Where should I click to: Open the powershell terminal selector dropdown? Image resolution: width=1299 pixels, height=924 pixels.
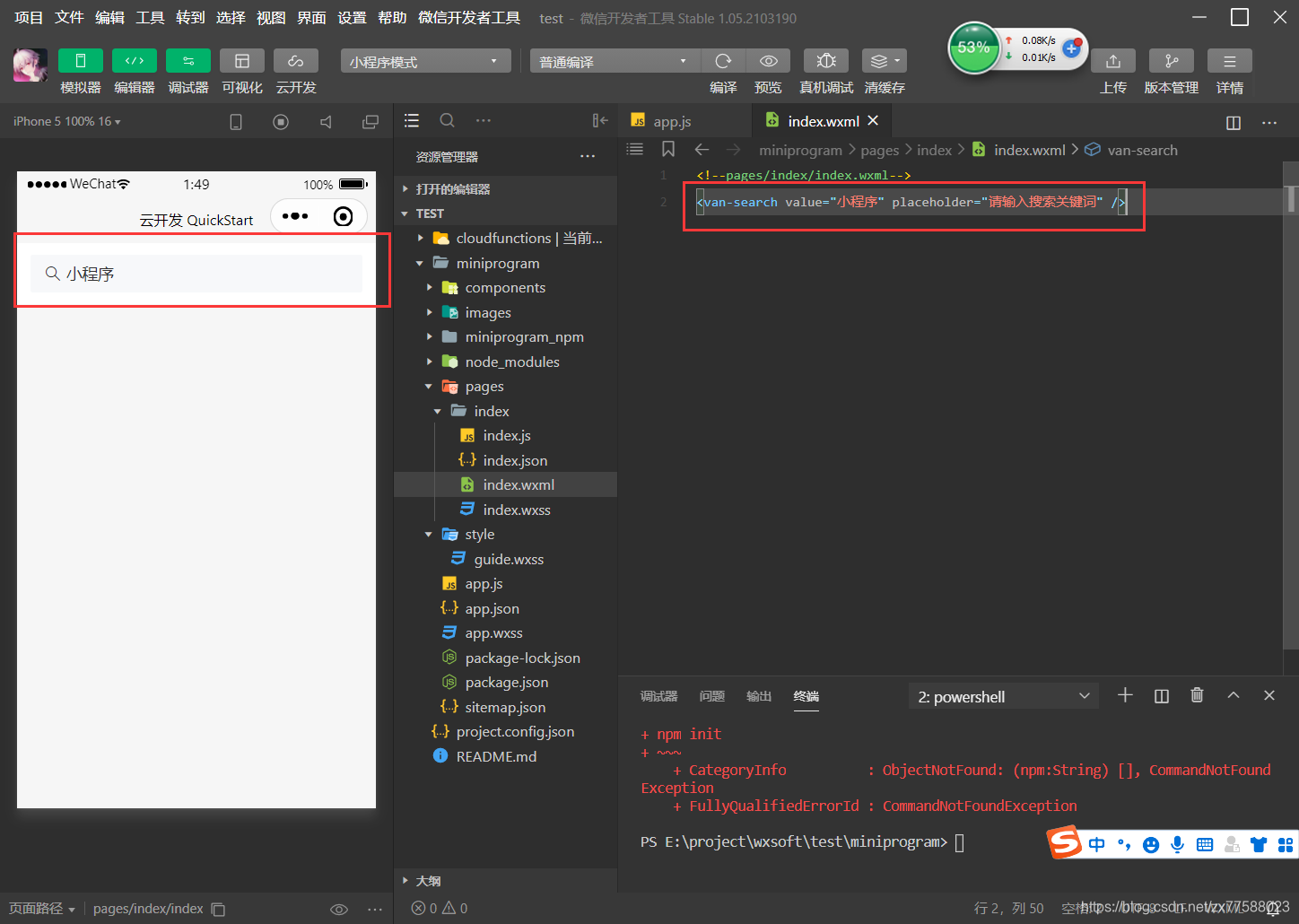1003,697
